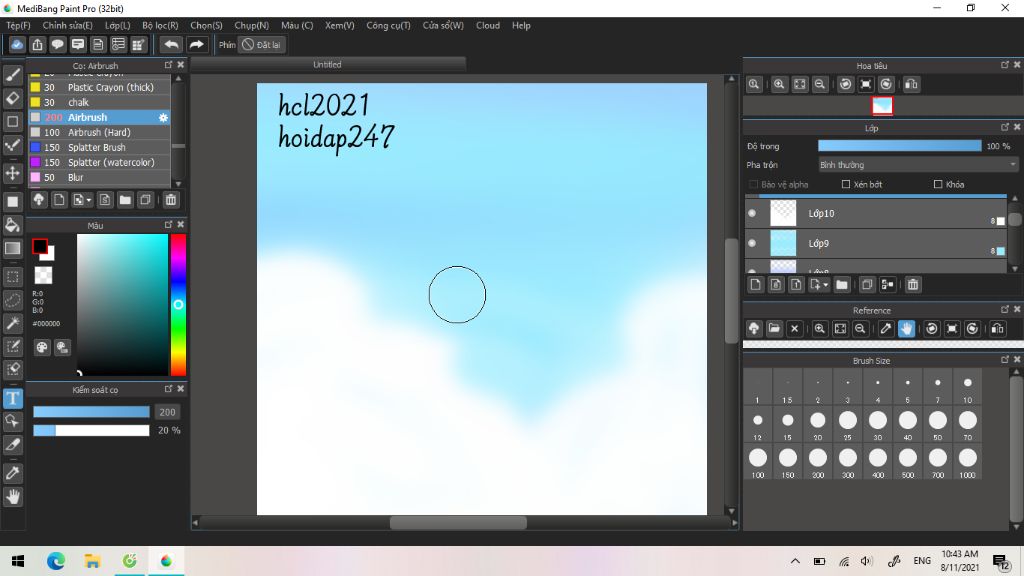Toggle the Đặt lại snap button
Image resolution: width=1024 pixels, height=576 pixels.
tap(261, 44)
